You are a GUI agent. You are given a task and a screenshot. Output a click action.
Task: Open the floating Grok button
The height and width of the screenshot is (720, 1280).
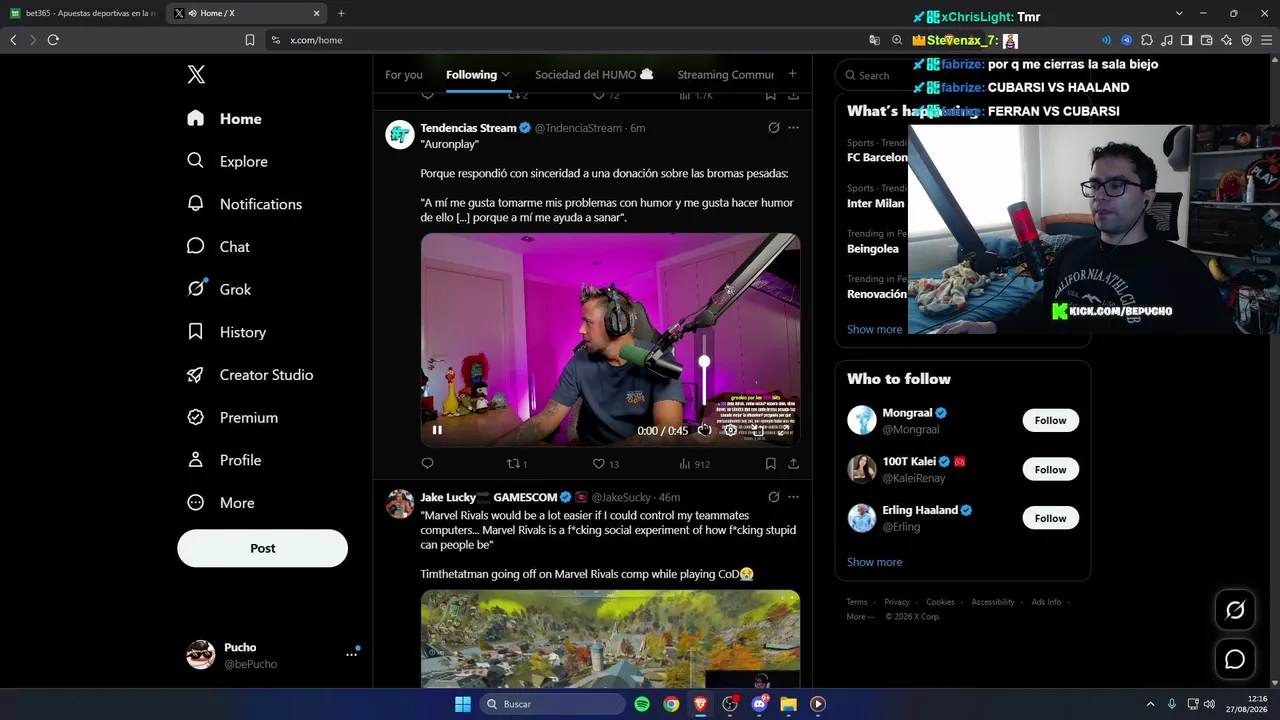tap(1235, 610)
